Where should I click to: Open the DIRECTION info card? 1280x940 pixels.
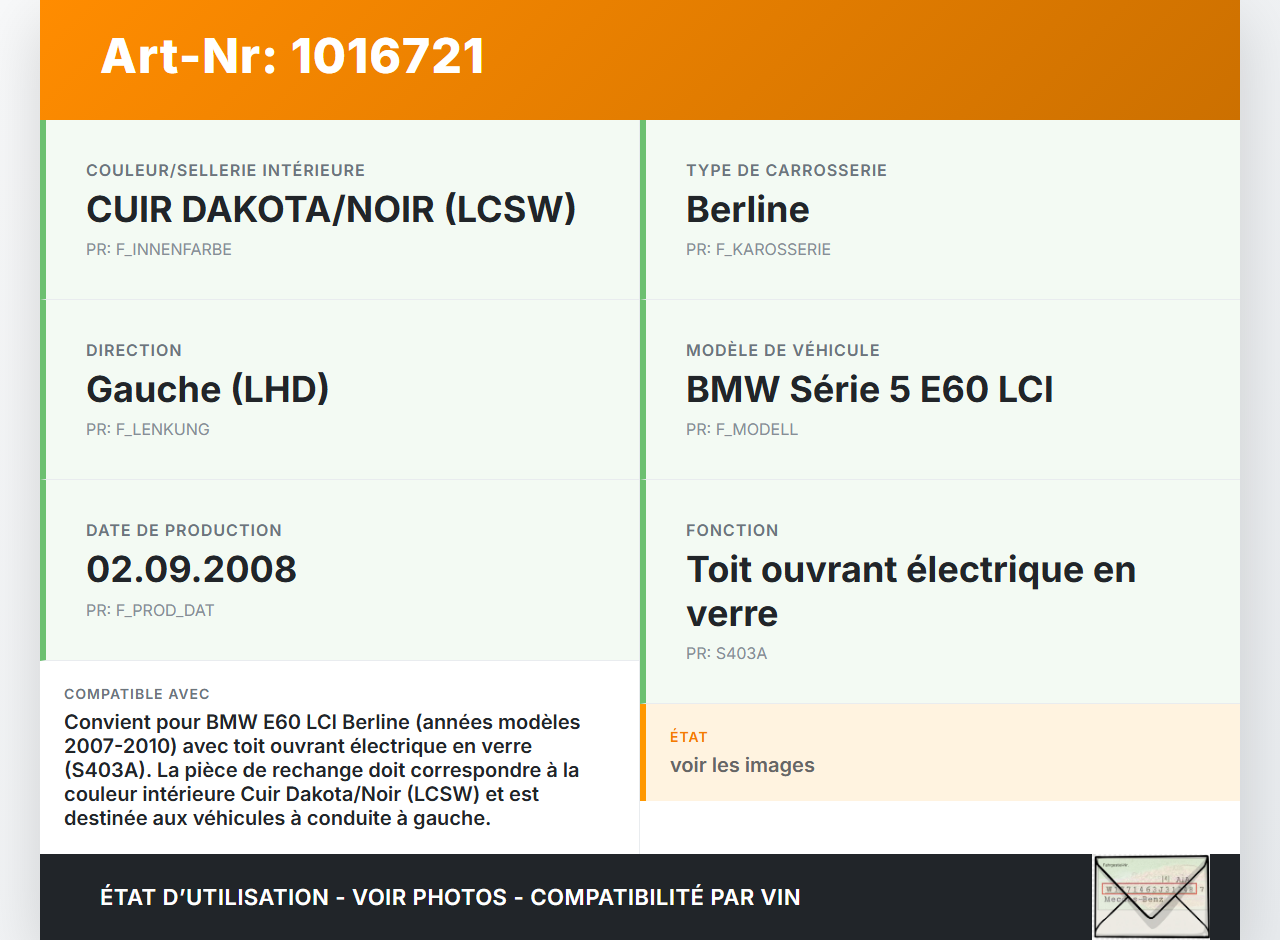tap(340, 390)
